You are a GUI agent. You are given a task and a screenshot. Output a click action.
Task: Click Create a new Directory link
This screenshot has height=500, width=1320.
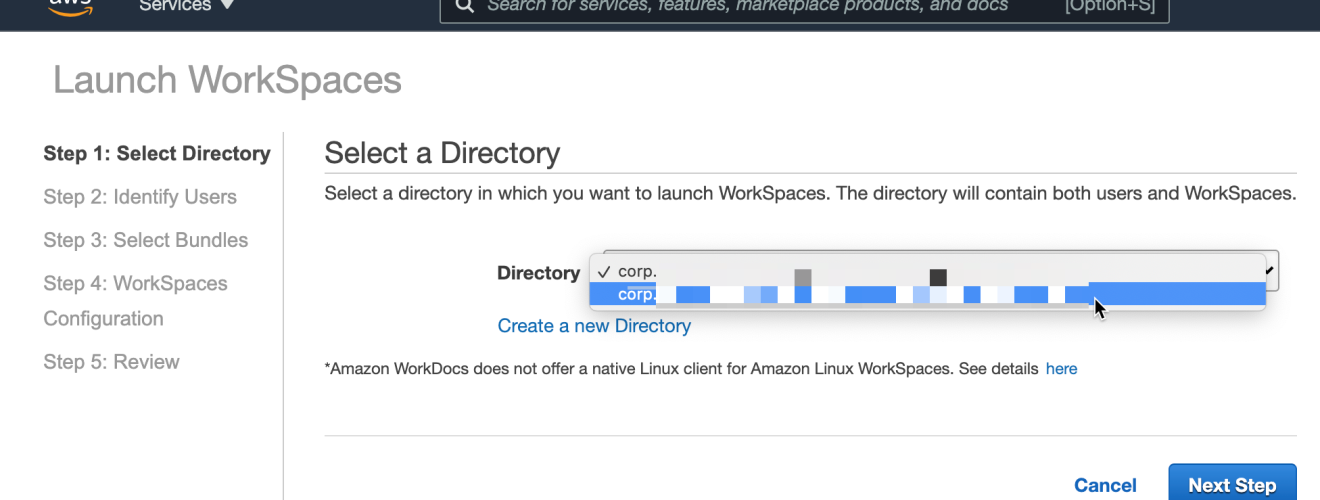tap(594, 326)
